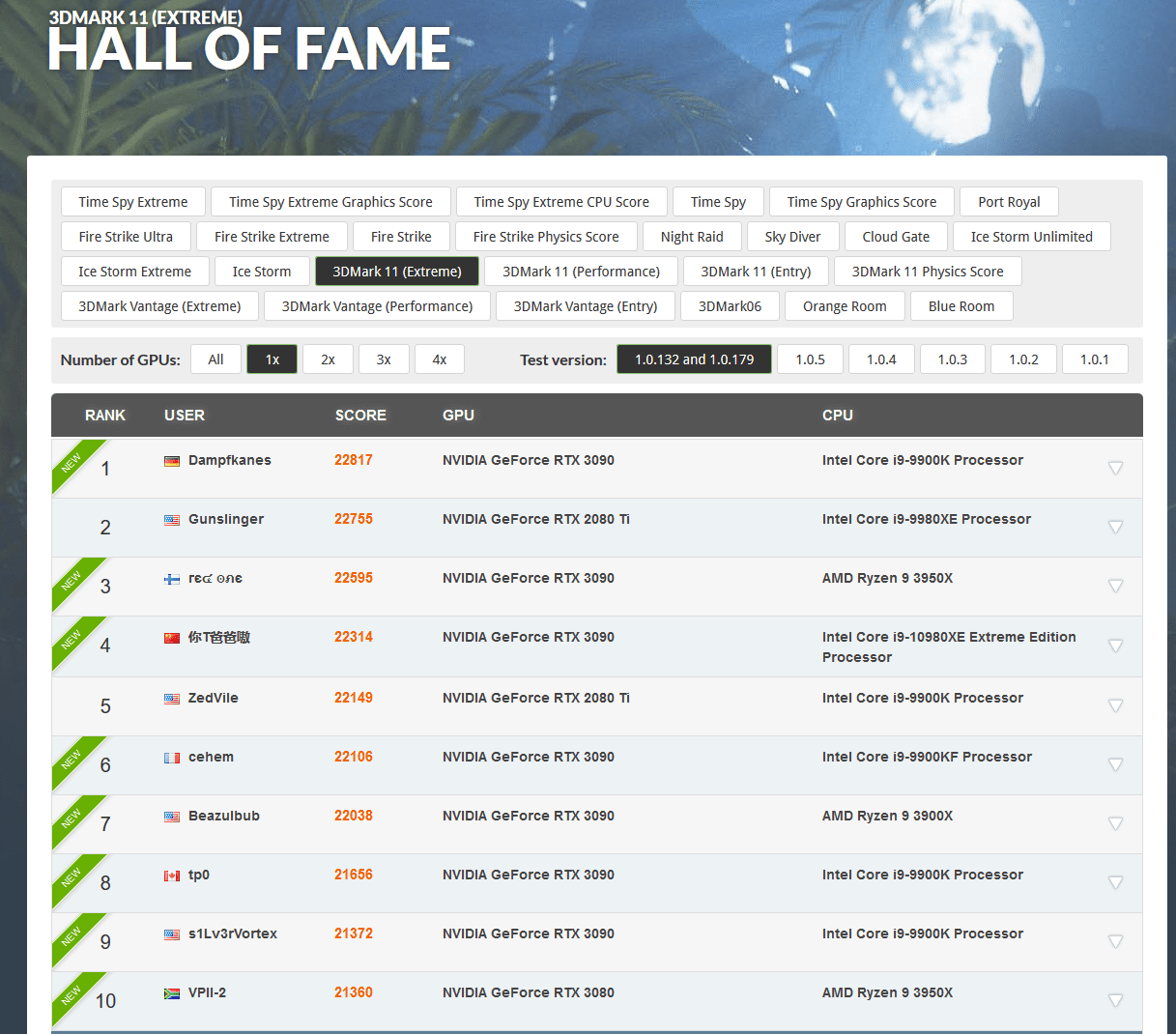
Task: Click the US flag icon beside s1Lv3rVortex
Action: point(172,934)
